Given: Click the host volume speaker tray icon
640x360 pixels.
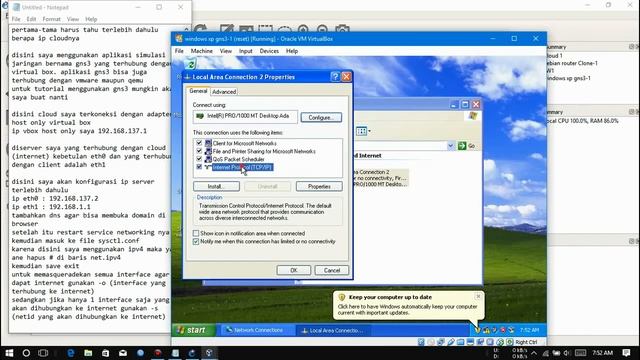Looking at the screenshot, I should point(567,353).
